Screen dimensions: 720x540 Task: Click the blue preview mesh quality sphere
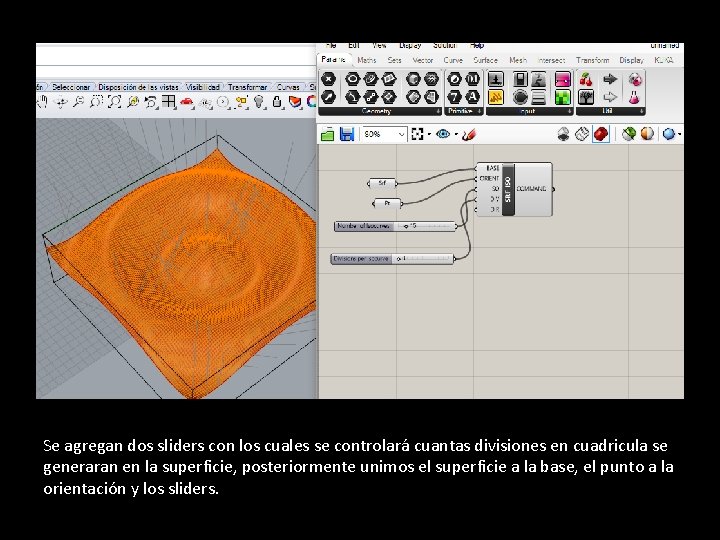[669, 134]
